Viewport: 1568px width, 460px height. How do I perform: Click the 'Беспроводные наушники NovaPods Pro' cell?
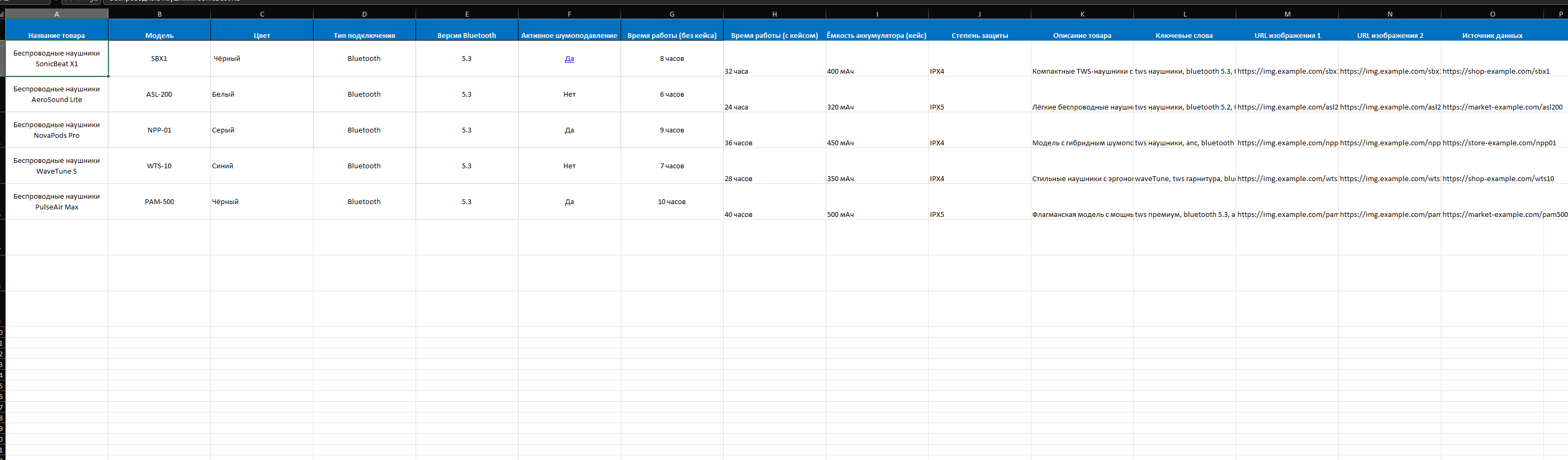point(57,130)
